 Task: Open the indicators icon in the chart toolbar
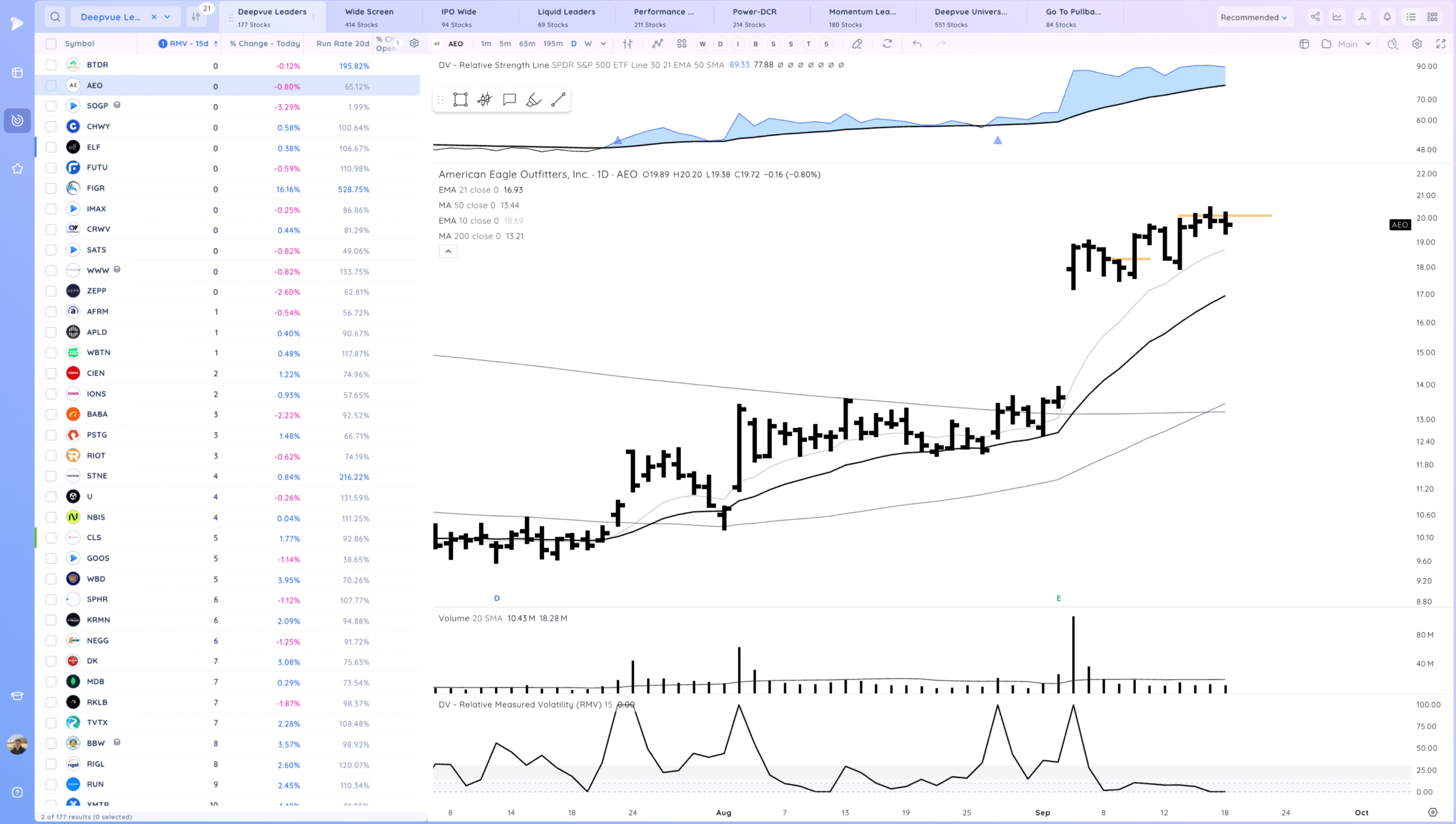tap(657, 44)
